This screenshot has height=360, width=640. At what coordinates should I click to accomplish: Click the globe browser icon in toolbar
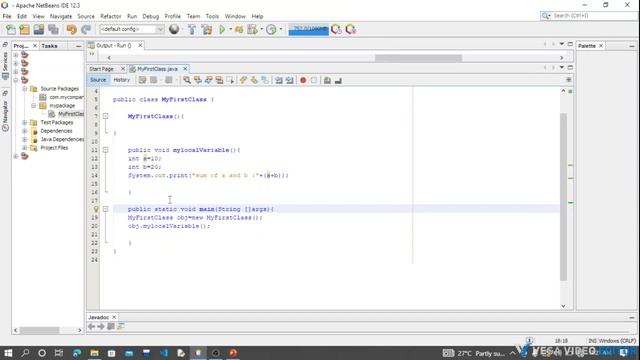(174, 29)
